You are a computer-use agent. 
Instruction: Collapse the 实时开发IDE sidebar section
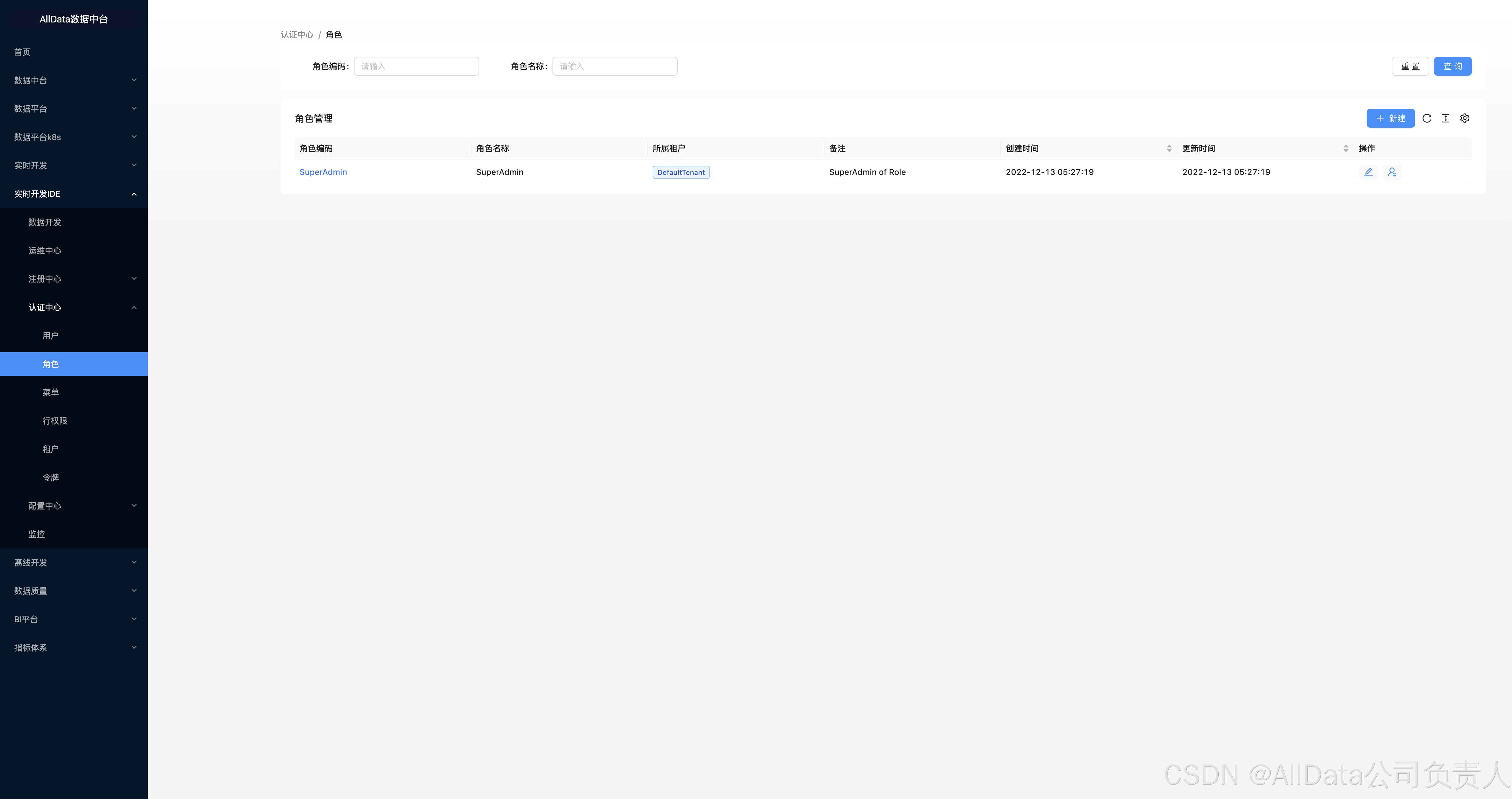pos(73,194)
